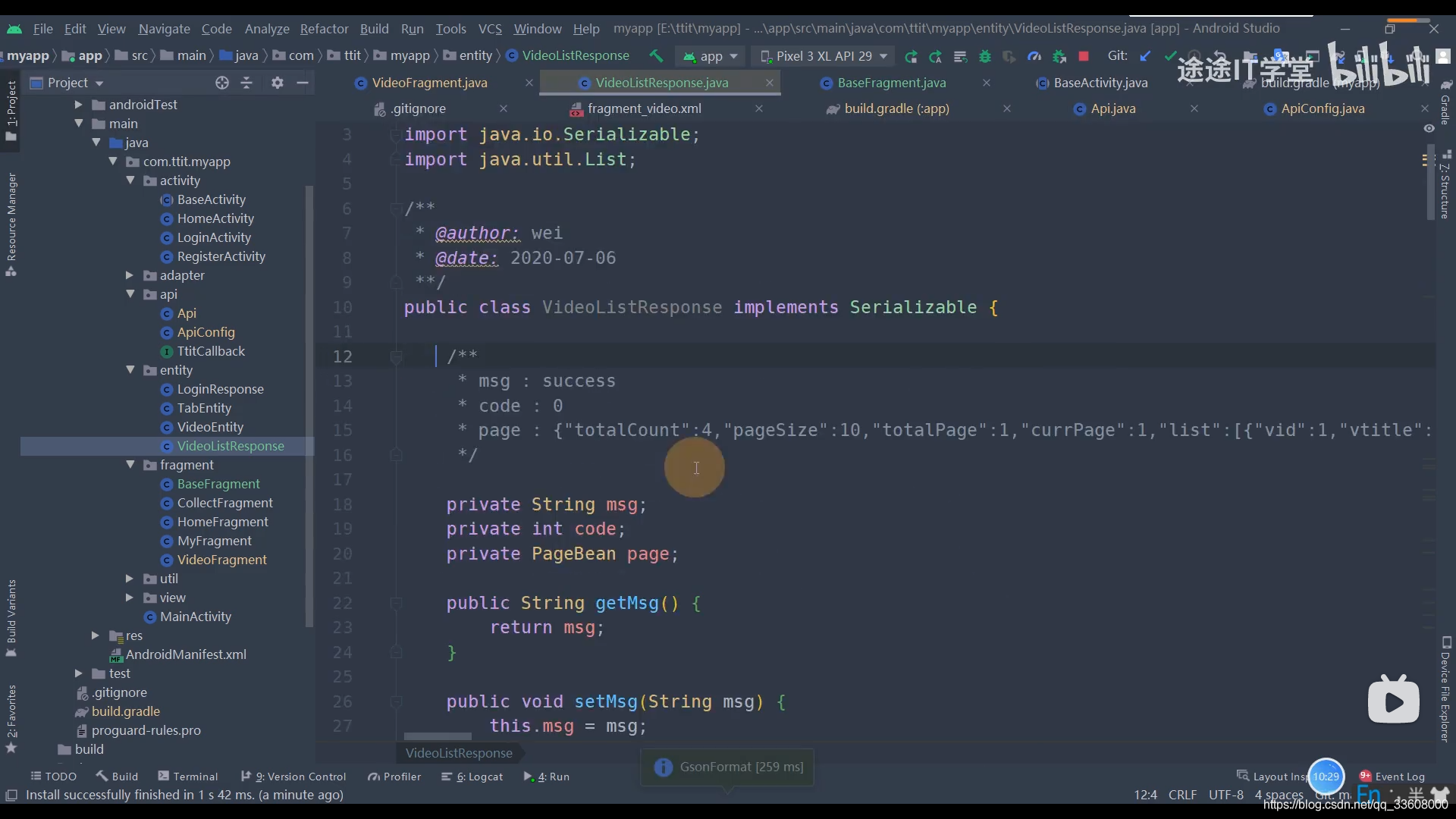
Task: Open the Pixel 3 XL API 29 device dropdown
Action: coord(824,56)
